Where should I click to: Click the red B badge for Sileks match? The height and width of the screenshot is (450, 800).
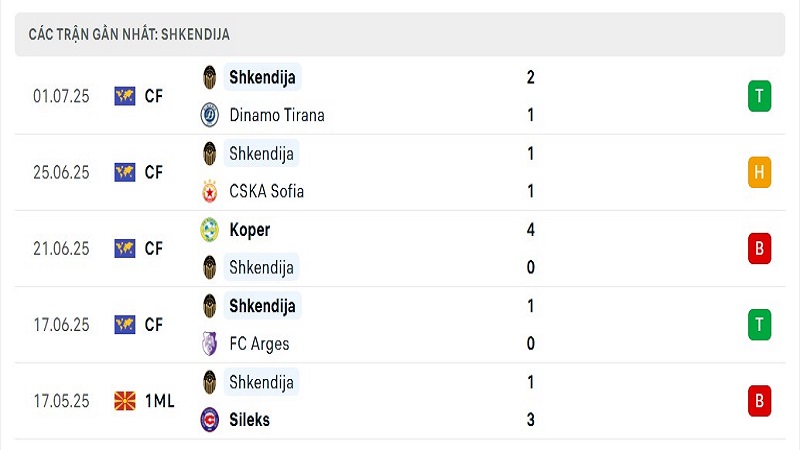759,401
